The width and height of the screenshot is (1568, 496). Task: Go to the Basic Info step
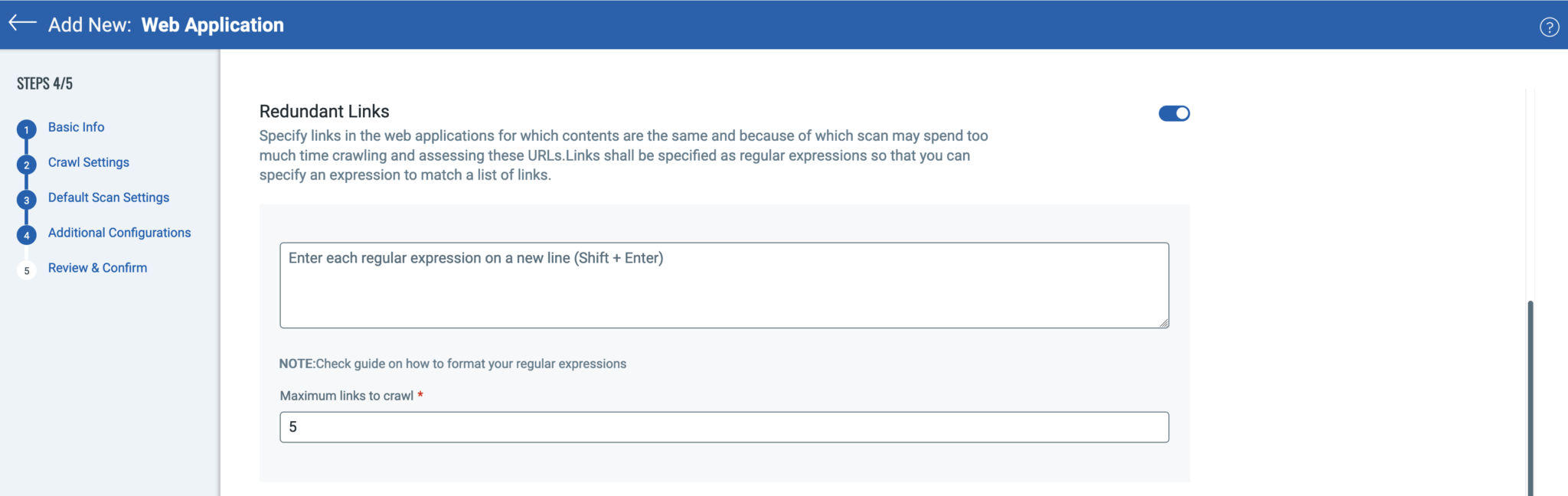tap(76, 127)
